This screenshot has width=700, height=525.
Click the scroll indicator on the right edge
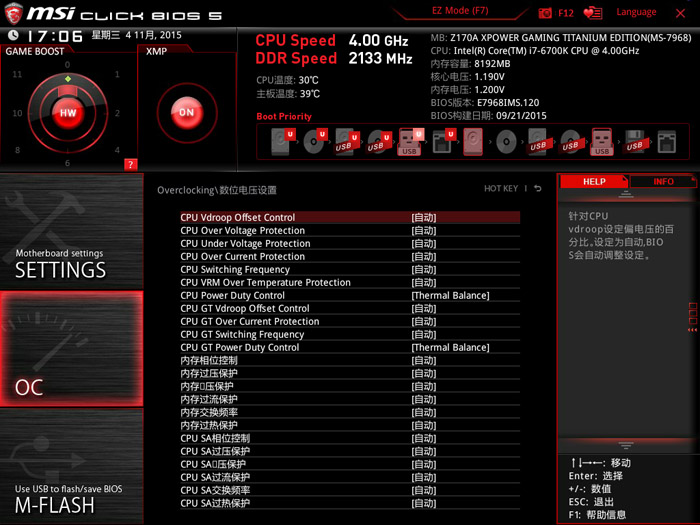pyautogui.click(x=692, y=318)
